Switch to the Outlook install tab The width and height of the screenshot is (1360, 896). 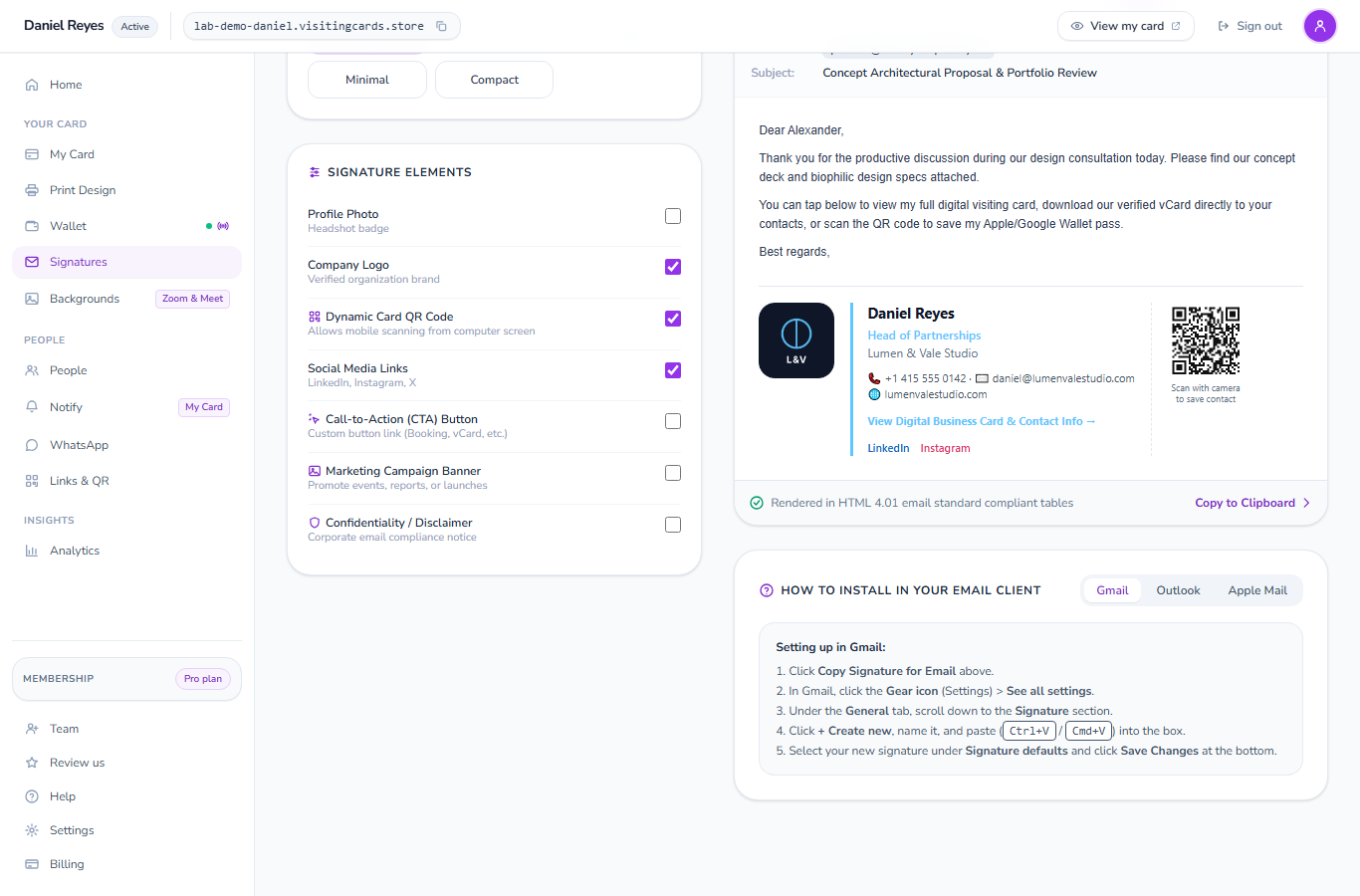pos(1178,590)
